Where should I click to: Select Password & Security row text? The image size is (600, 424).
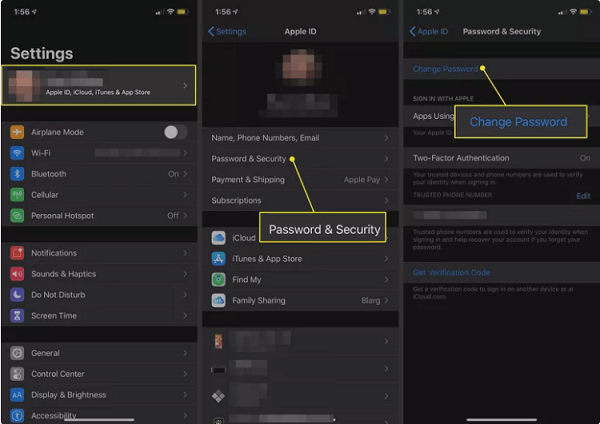248,159
